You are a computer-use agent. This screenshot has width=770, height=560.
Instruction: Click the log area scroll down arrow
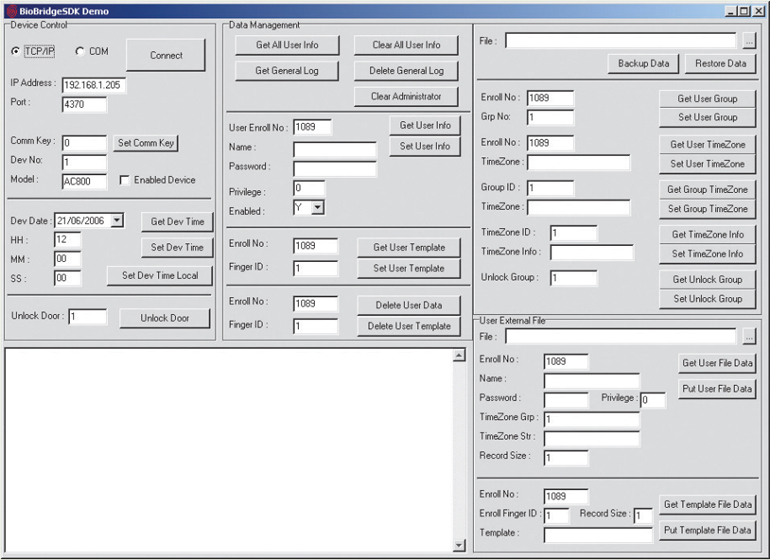pyautogui.click(x=459, y=545)
